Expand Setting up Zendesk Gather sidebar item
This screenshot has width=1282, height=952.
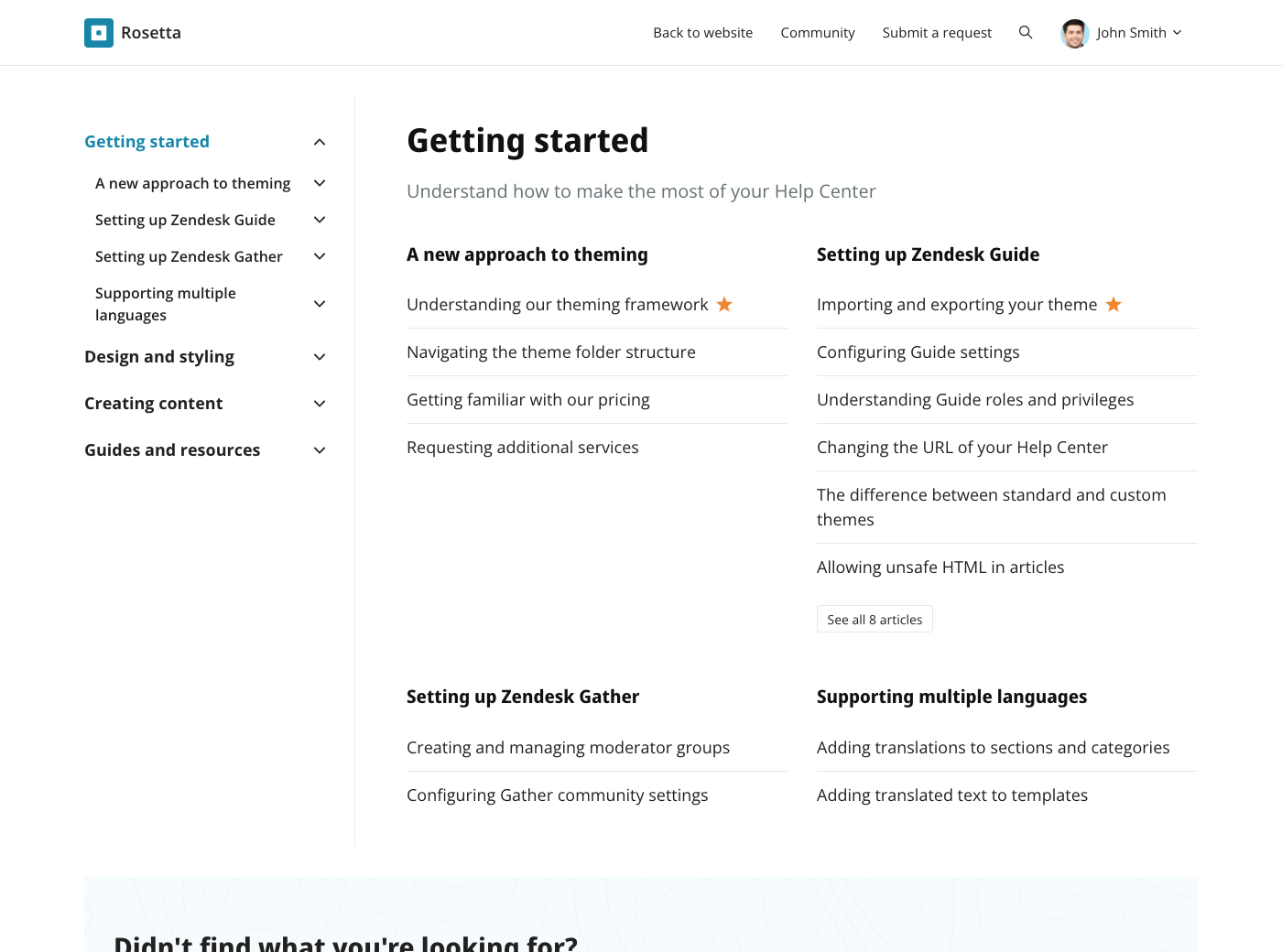320,256
